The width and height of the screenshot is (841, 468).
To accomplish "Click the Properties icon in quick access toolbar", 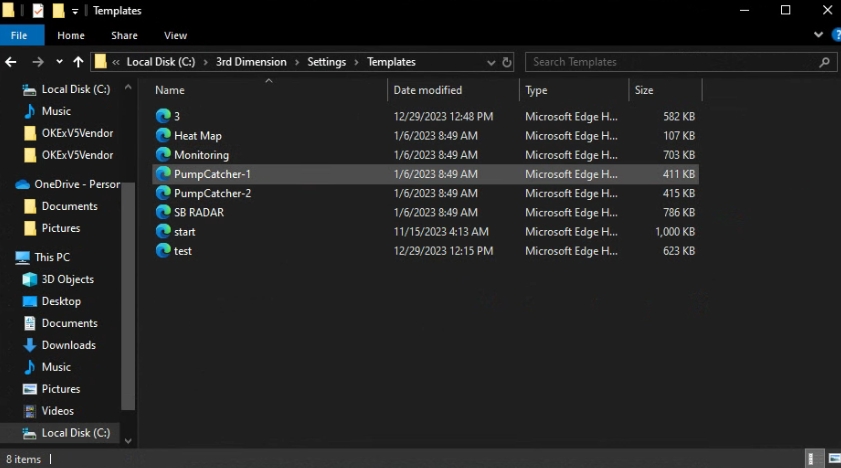I will tap(38, 11).
